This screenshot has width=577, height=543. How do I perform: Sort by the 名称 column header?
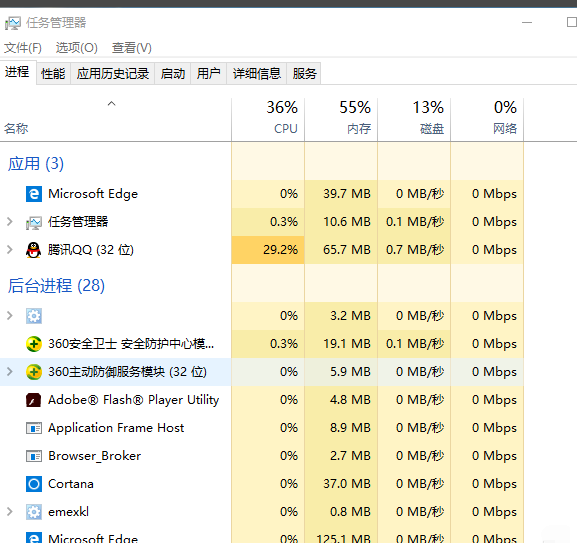(116, 120)
